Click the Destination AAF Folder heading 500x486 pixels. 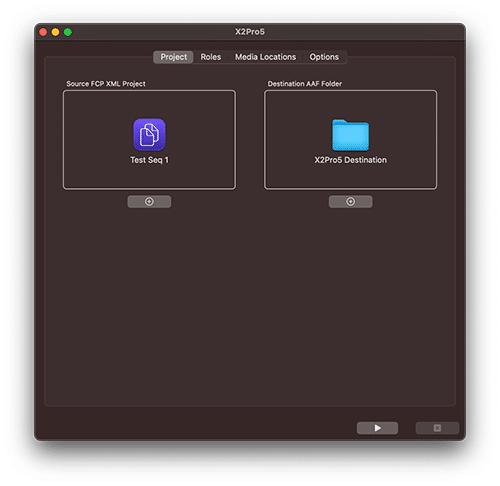click(305, 84)
